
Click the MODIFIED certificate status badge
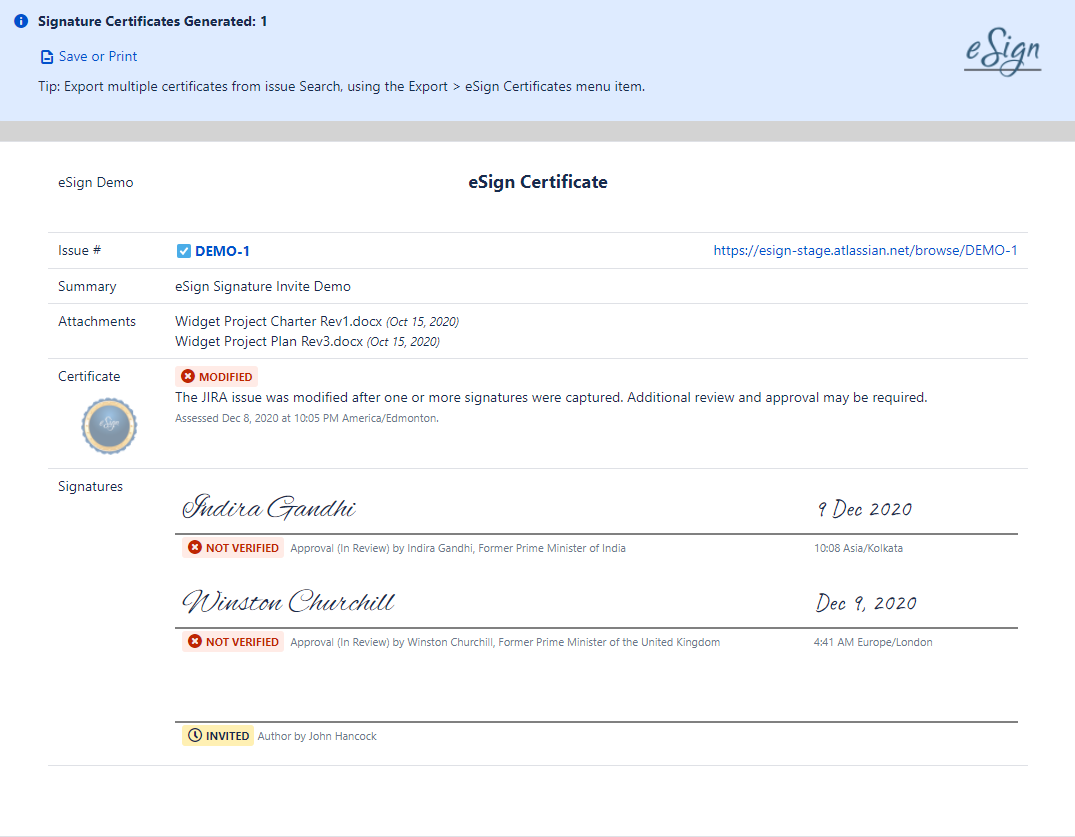pos(217,377)
